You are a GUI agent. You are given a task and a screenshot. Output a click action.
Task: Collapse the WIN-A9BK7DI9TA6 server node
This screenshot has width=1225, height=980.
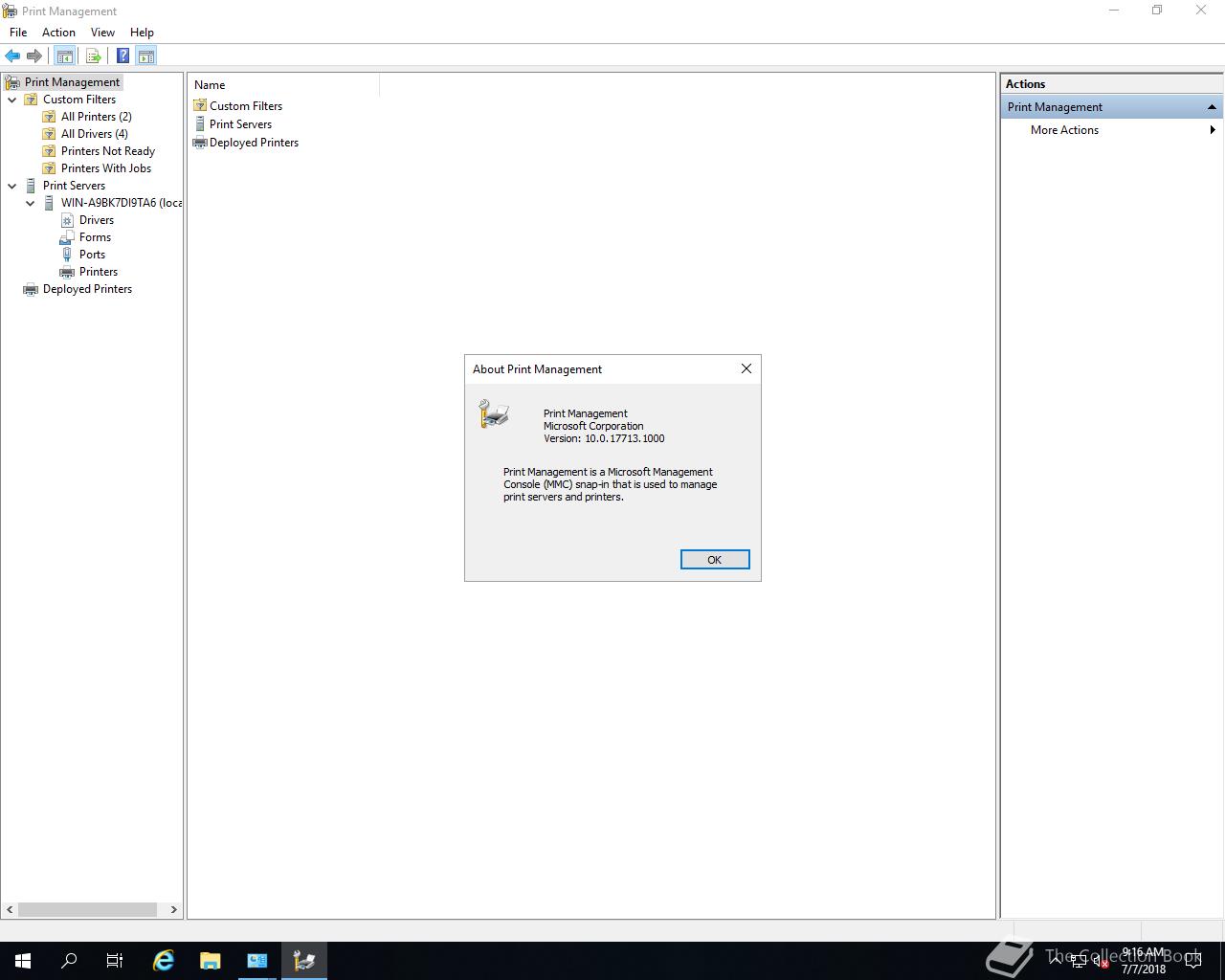[x=31, y=203]
